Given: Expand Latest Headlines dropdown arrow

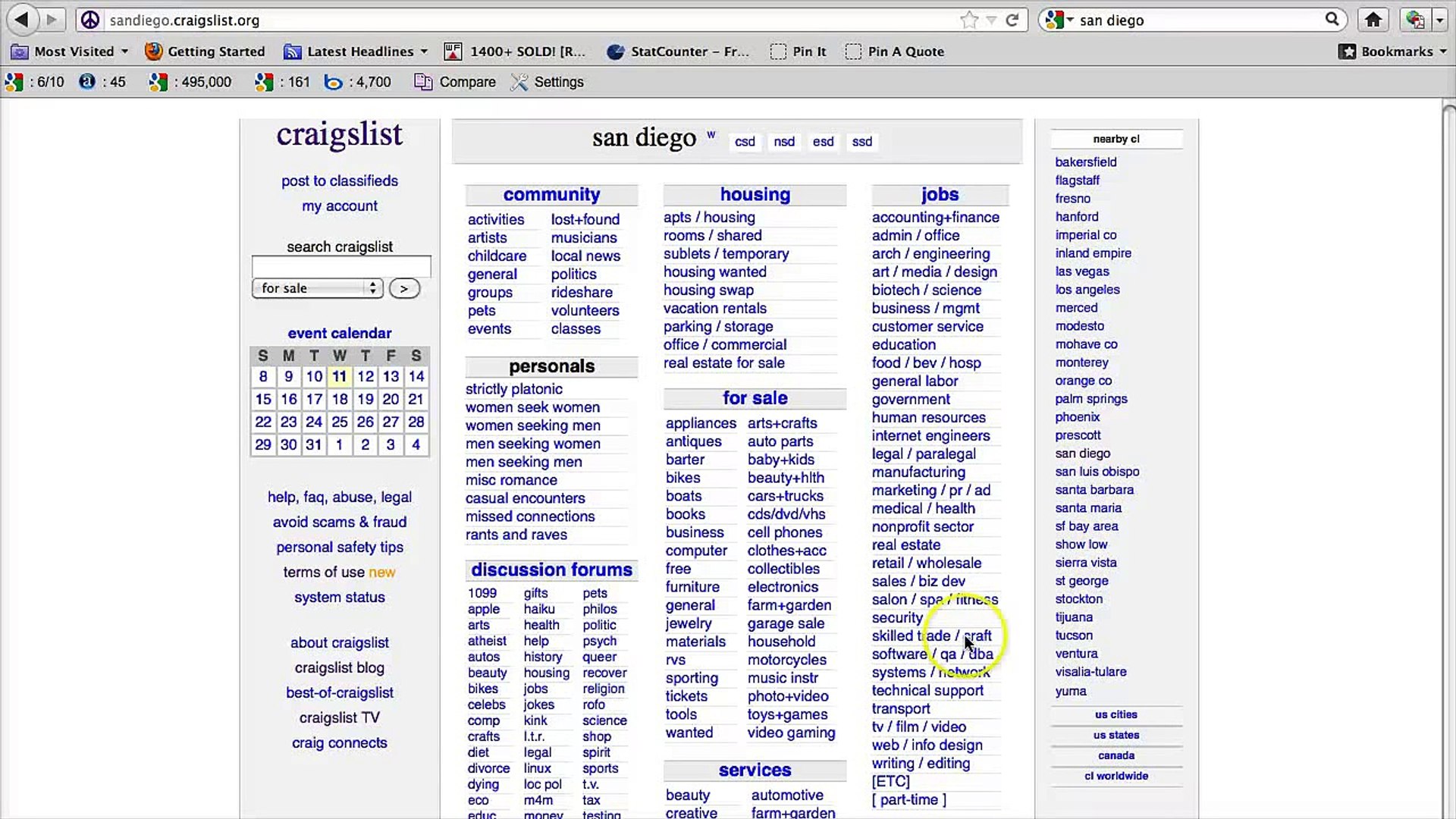Looking at the screenshot, I should (x=424, y=51).
